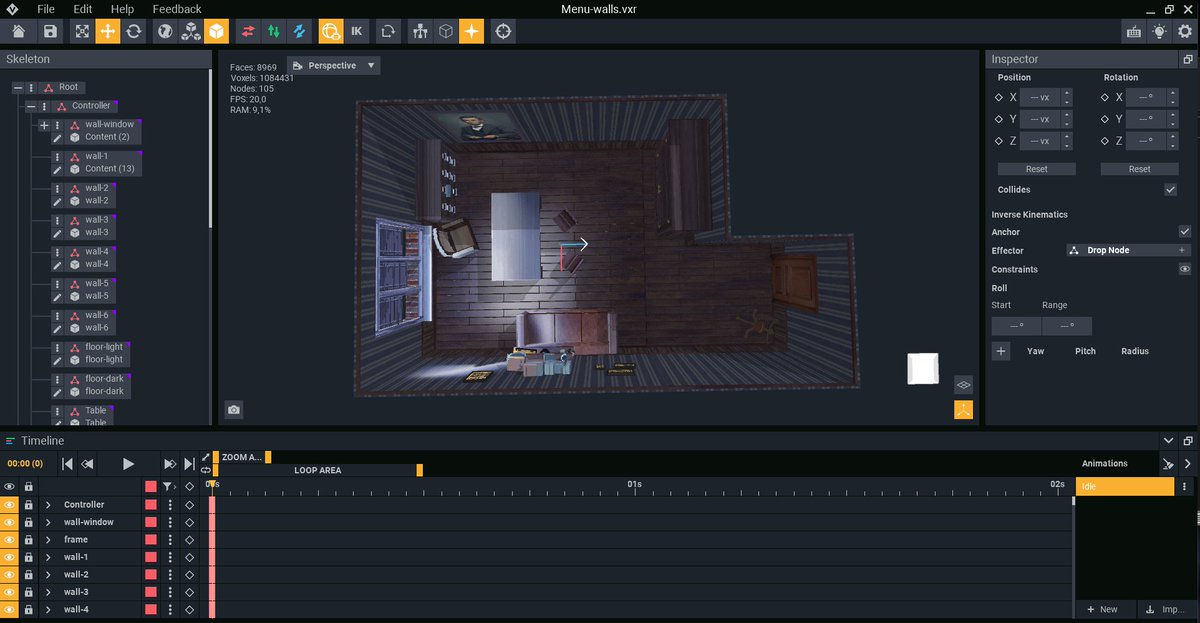Toggle Inverse Kinematics with the IK toolbar icon
1200x623 pixels.
click(x=356, y=31)
